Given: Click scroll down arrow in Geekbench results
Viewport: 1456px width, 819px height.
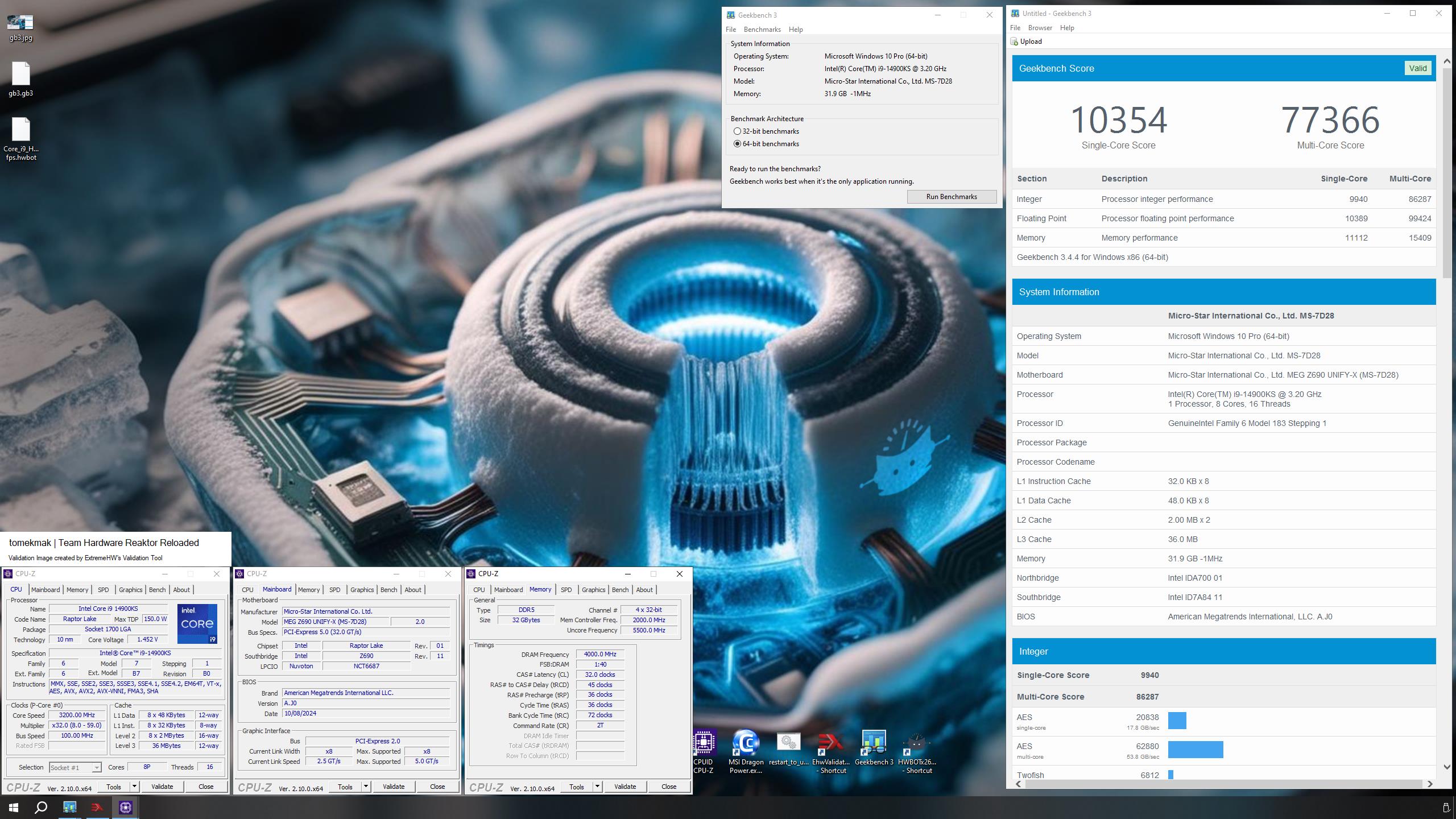Looking at the screenshot, I should [1447, 767].
